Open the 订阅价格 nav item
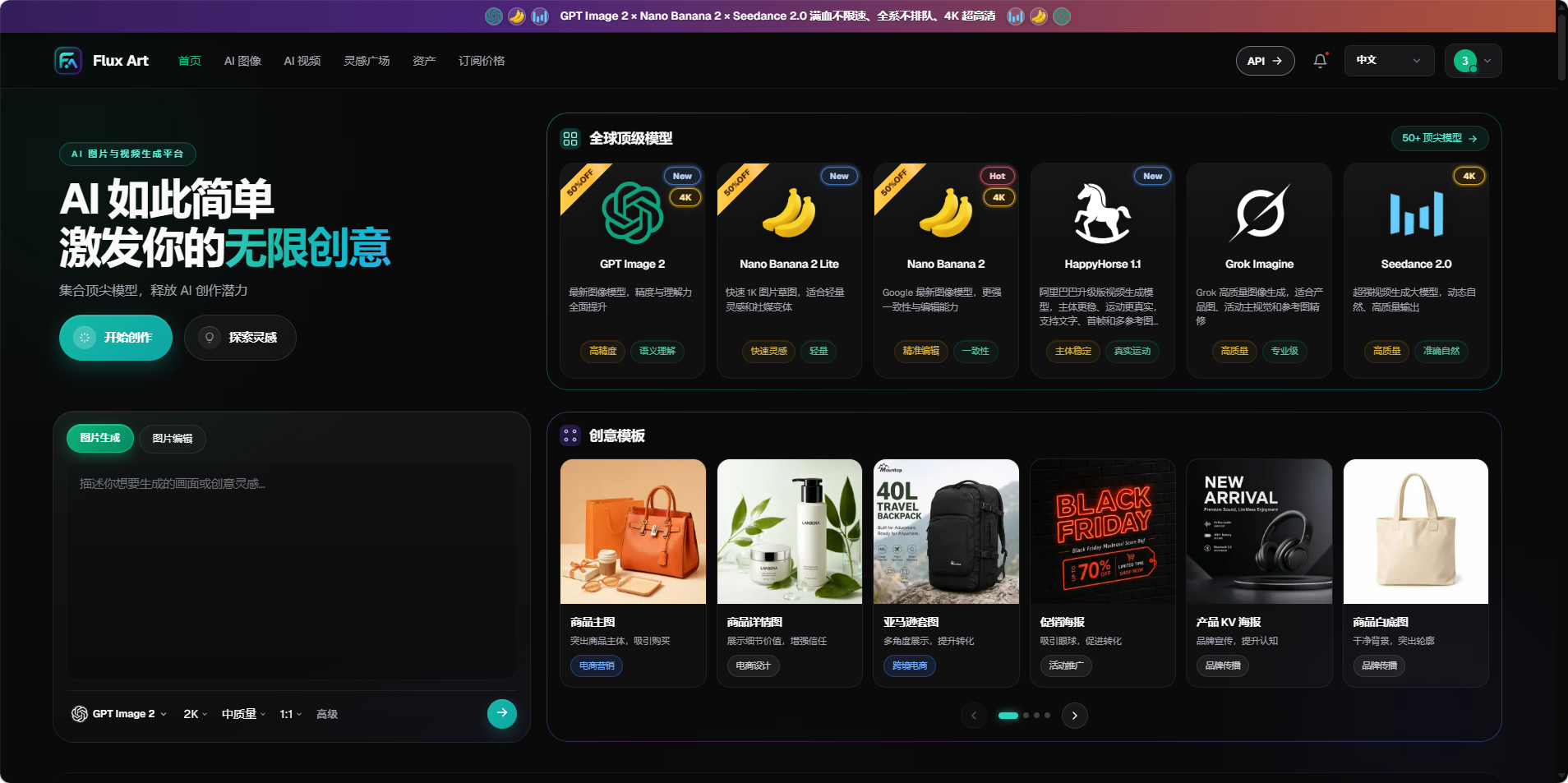 click(482, 61)
